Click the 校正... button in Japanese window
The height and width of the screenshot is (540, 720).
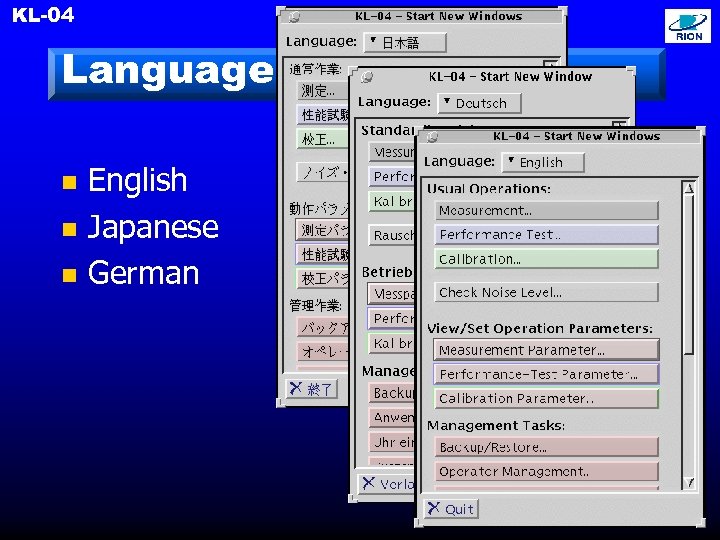point(322,139)
